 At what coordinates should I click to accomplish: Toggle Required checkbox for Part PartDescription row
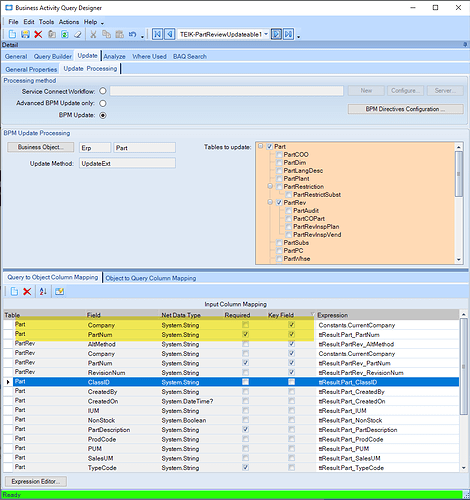[x=245, y=429]
